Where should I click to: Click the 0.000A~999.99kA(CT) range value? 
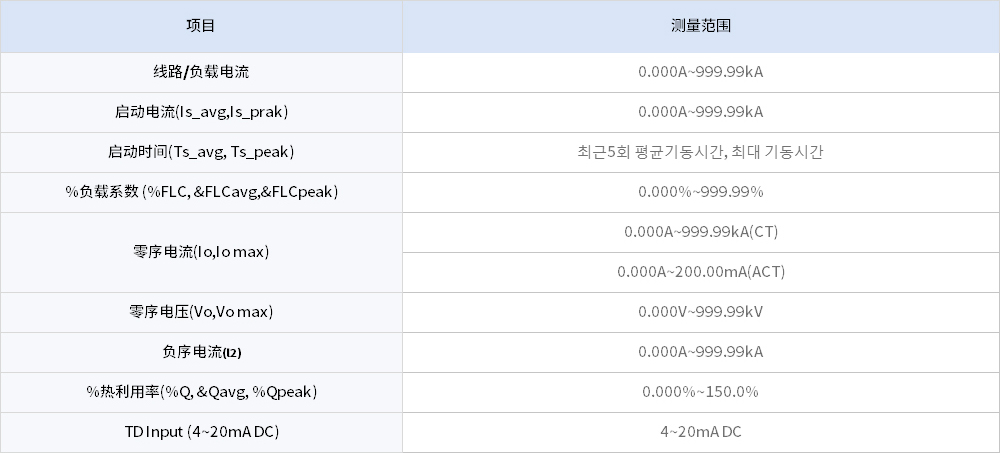[x=700, y=232]
